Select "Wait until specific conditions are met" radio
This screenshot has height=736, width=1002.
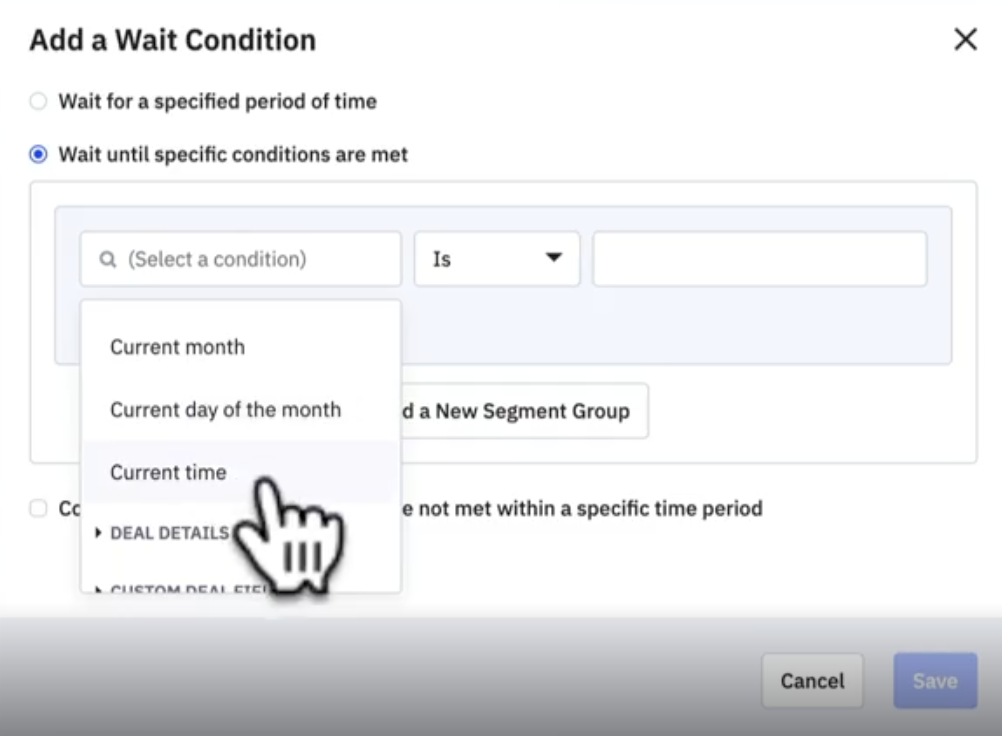coord(38,155)
